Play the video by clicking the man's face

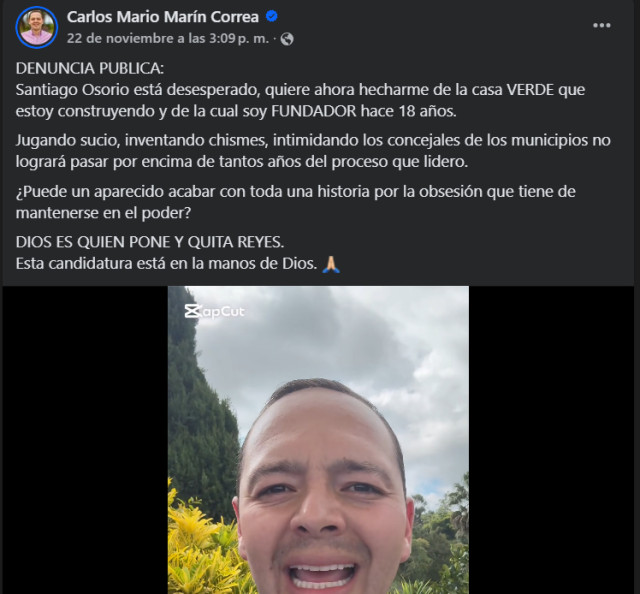[x=322, y=490]
